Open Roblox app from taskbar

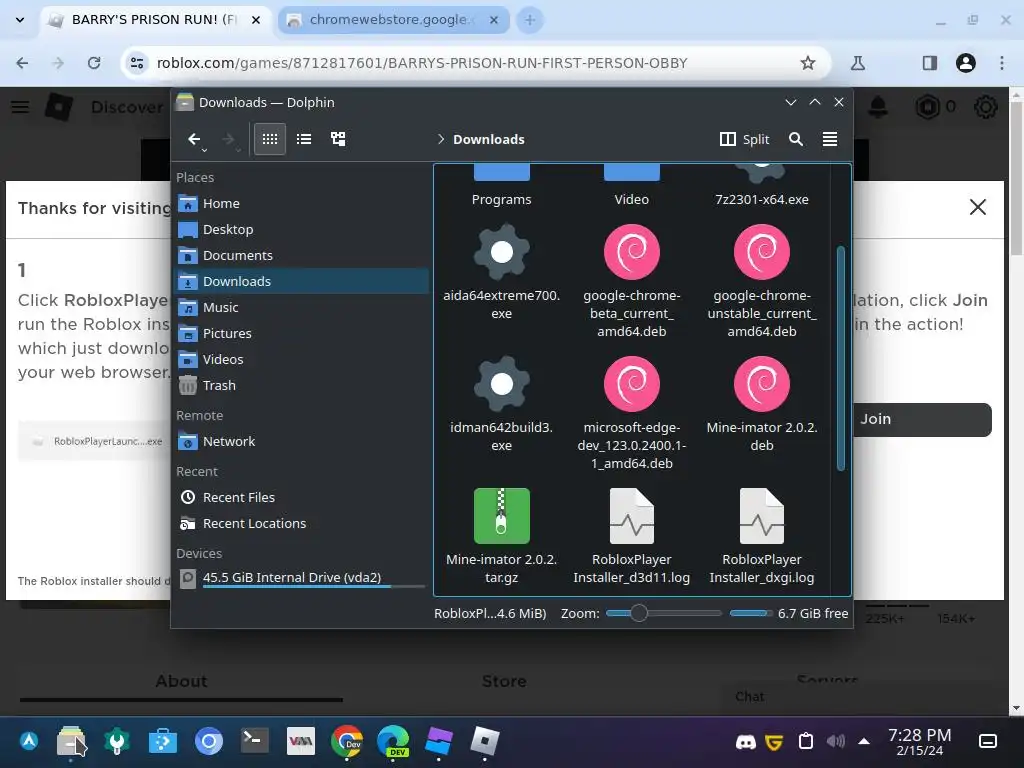click(x=485, y=741)
